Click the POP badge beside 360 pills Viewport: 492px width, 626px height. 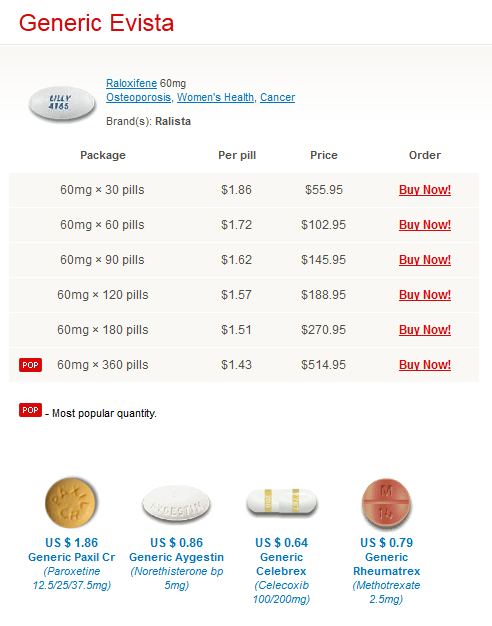(x=30, y=365)
